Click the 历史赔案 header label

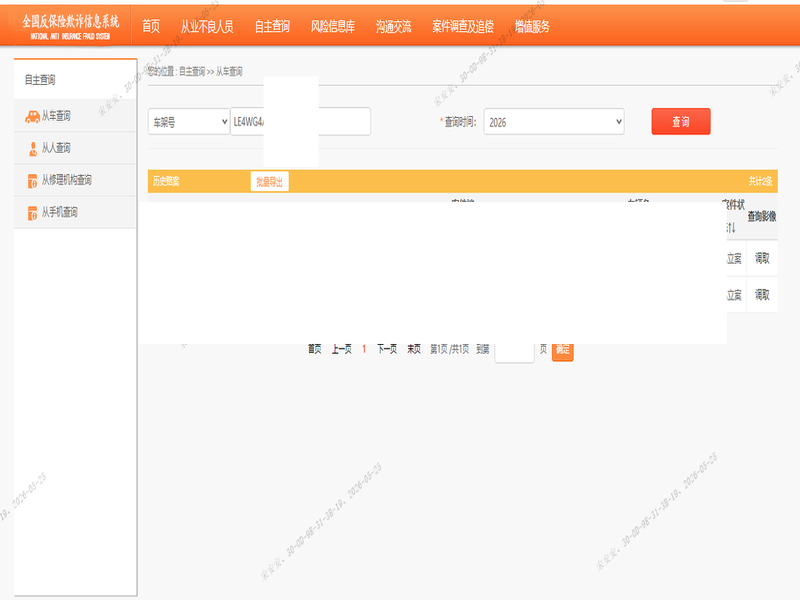pyautogui.click(x=166, y=181)
